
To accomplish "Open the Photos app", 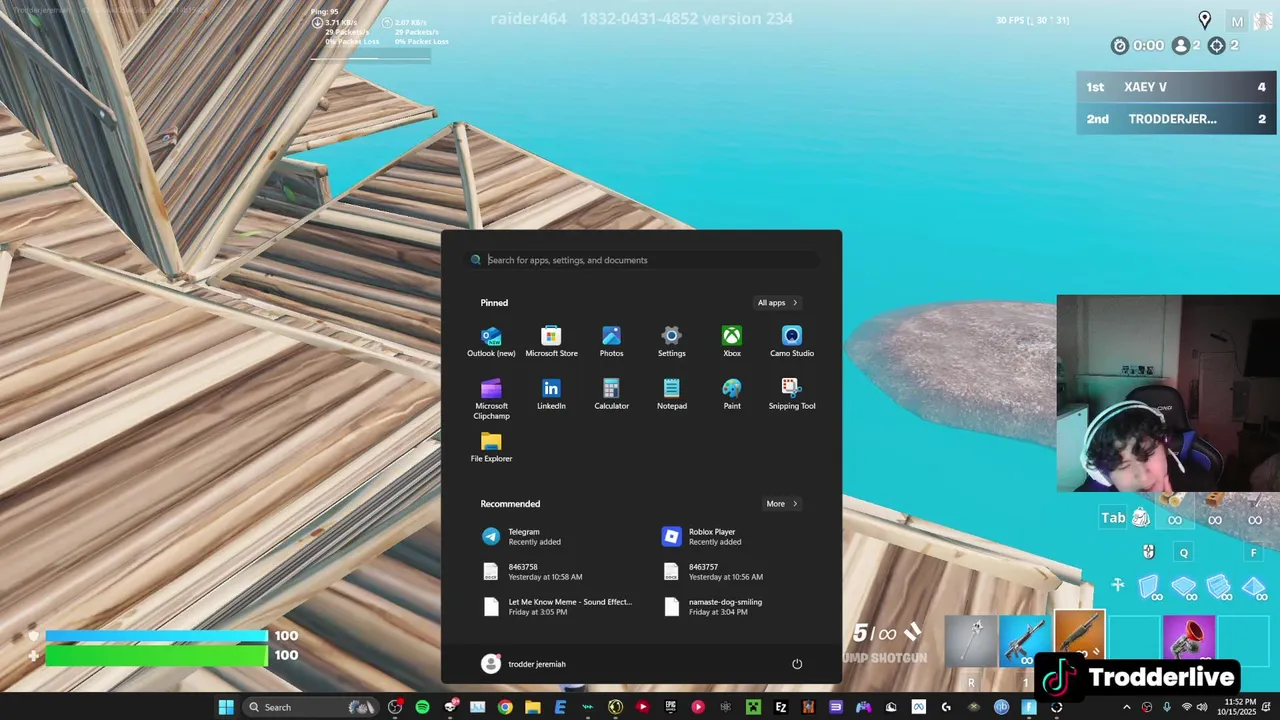I will click(611, 341).
